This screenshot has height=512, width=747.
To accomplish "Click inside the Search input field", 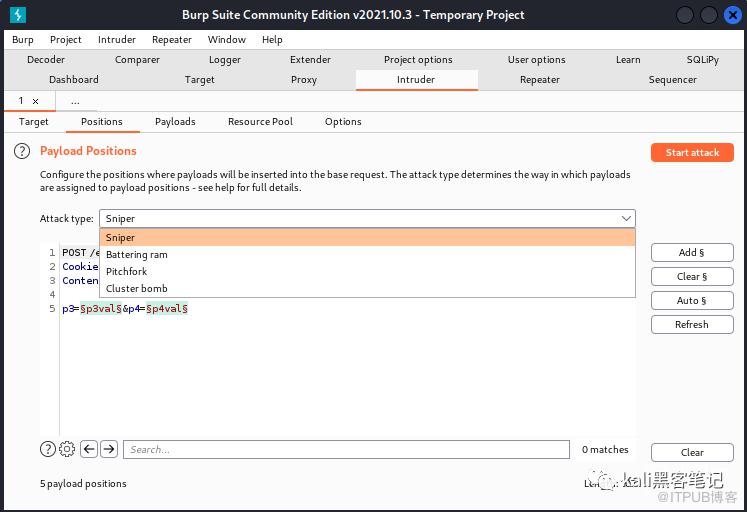I will click(346, 450).
